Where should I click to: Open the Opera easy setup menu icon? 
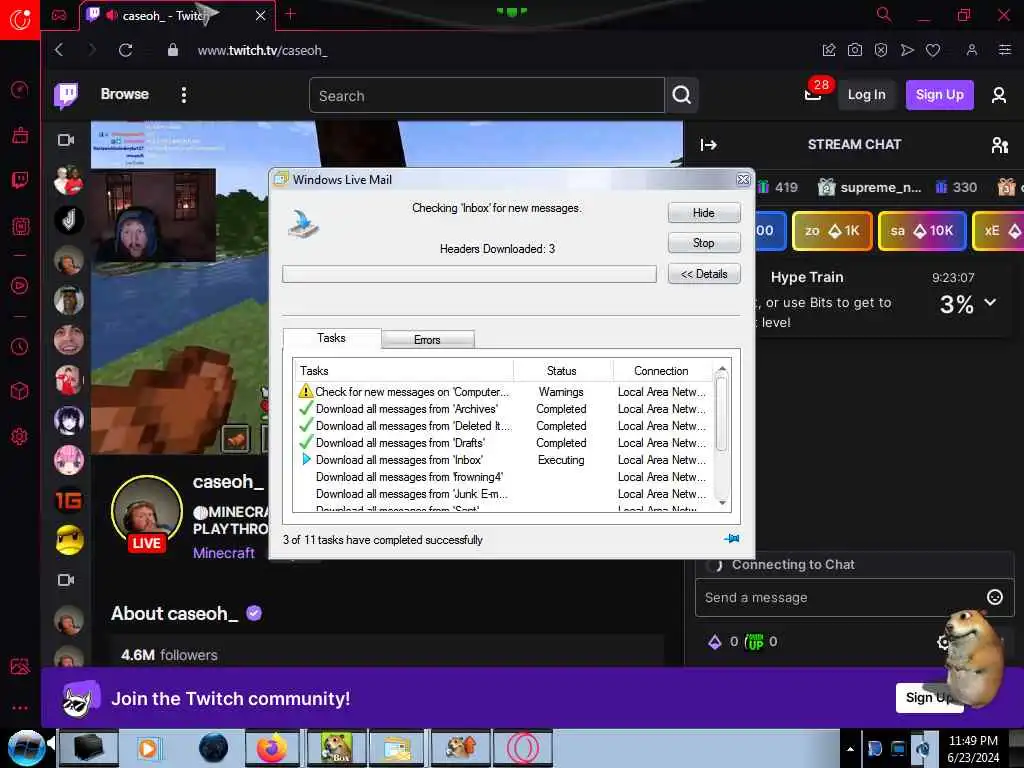coord(1005,50)
